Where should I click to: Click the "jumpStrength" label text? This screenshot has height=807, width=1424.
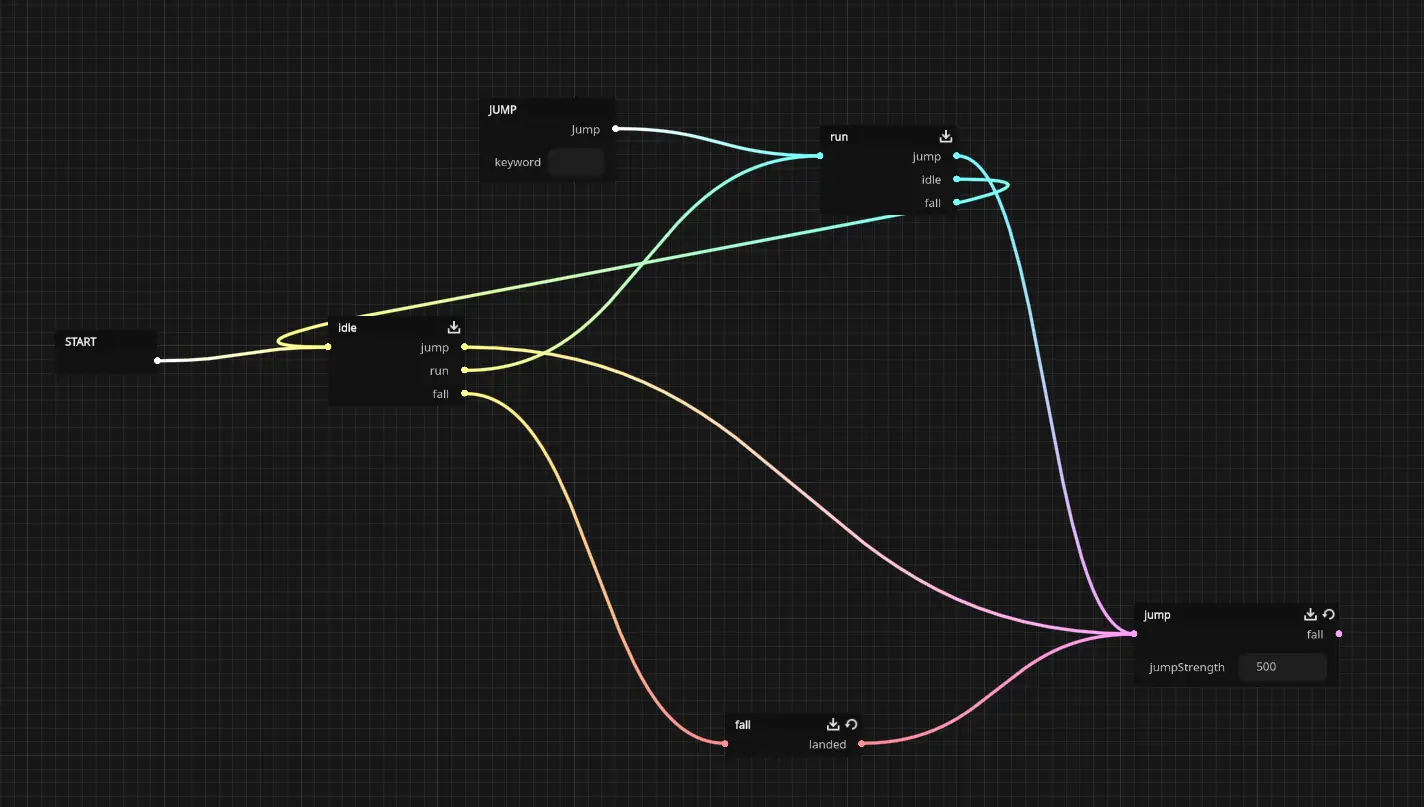point(1187,667)
